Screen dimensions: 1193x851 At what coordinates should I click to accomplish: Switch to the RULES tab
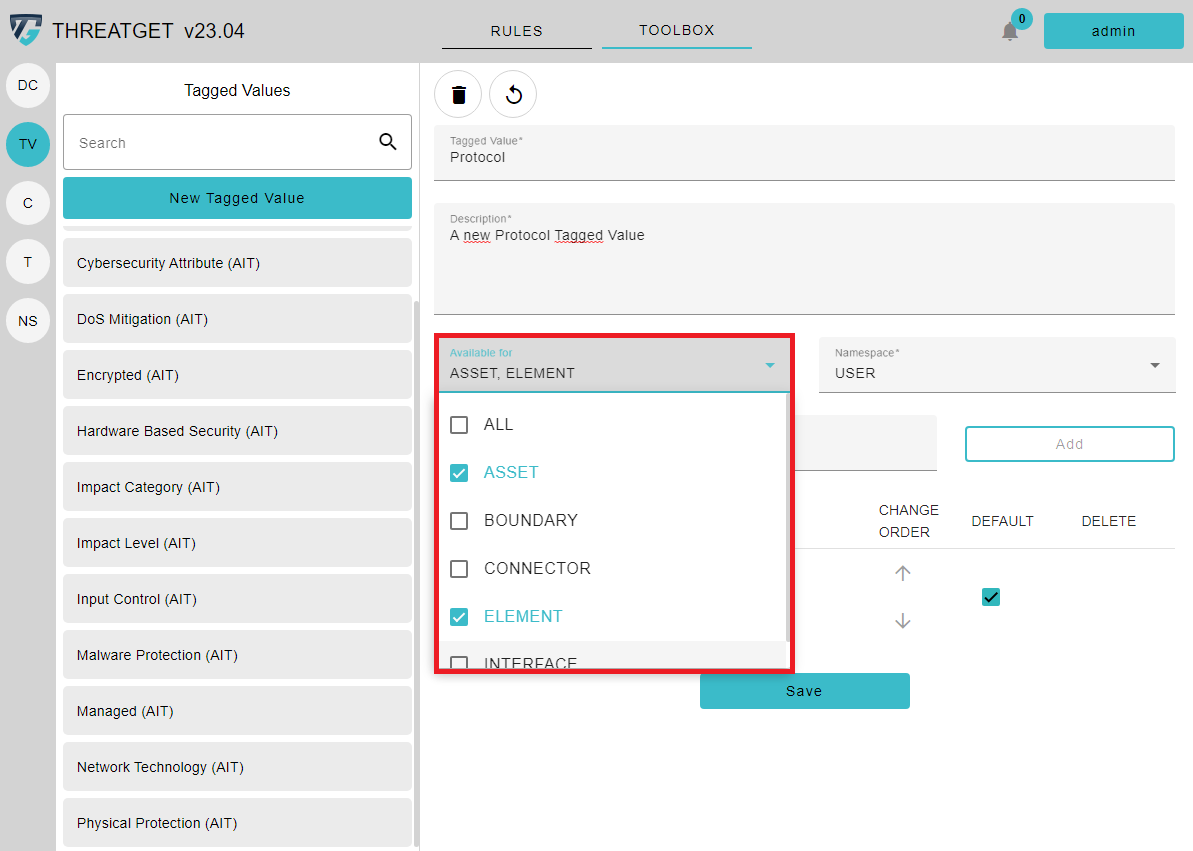517,31
